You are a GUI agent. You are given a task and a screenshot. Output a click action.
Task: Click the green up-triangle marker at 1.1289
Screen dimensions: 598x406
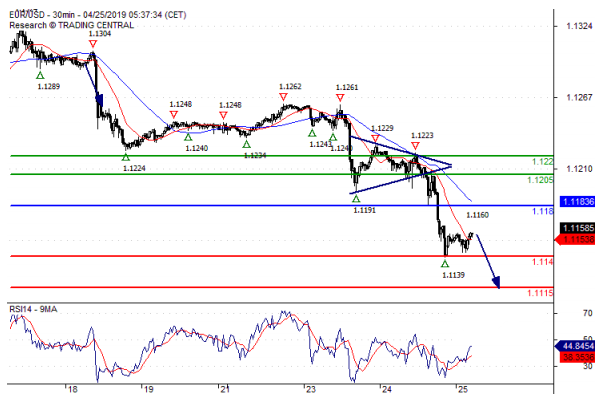(40, 75)
